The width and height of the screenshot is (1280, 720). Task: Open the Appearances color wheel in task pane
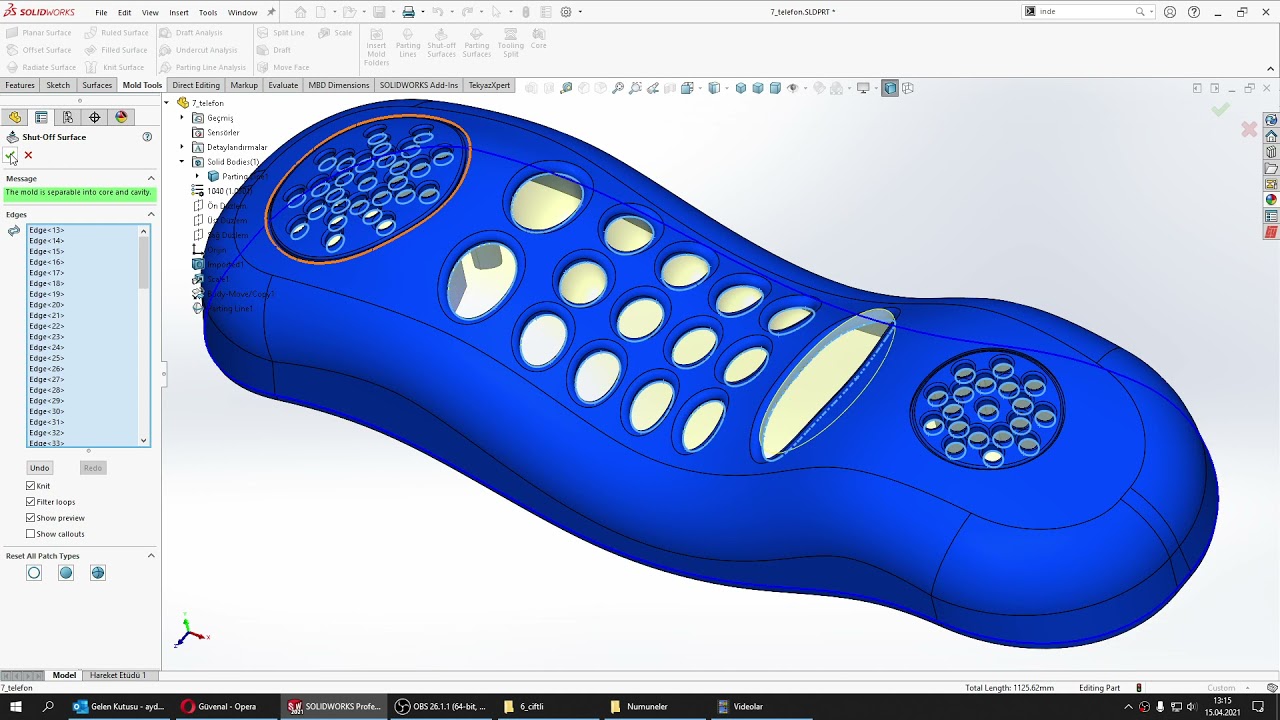coord(1271,200)
